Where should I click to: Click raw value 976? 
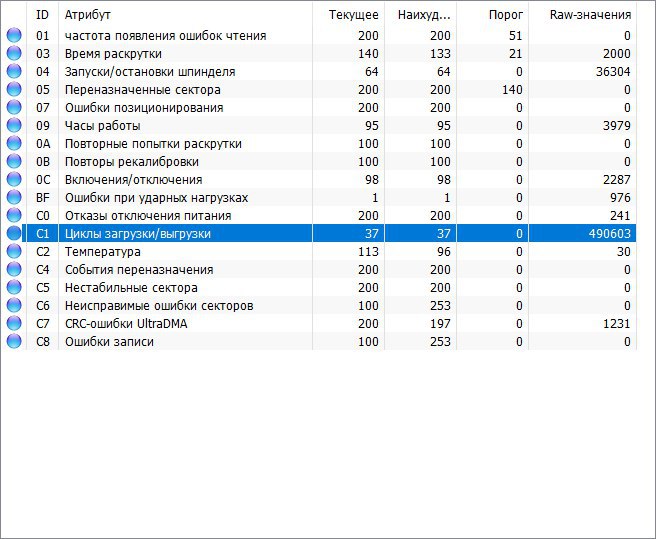620,198
